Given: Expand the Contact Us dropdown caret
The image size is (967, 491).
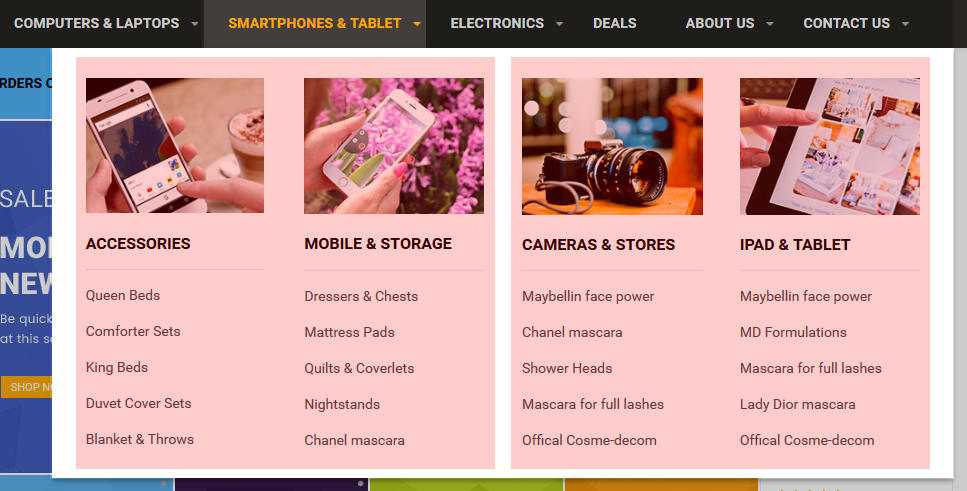Looking at the screenshot, I should click(905, 24).
